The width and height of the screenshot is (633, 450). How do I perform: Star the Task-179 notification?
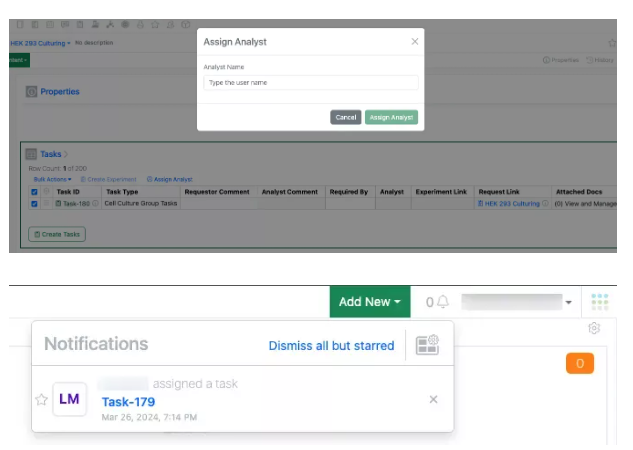pyautogui.click(x=41, y=400)
